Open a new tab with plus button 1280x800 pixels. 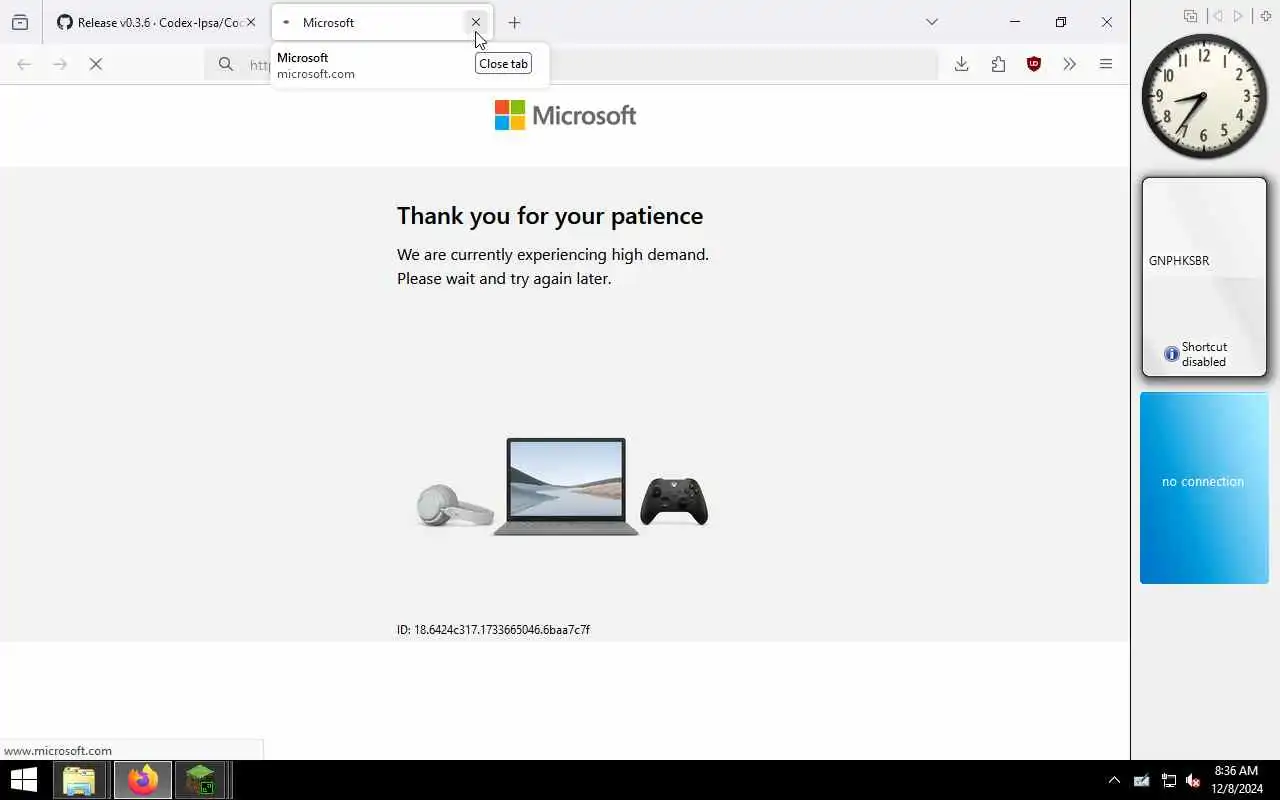pos(514,22)
